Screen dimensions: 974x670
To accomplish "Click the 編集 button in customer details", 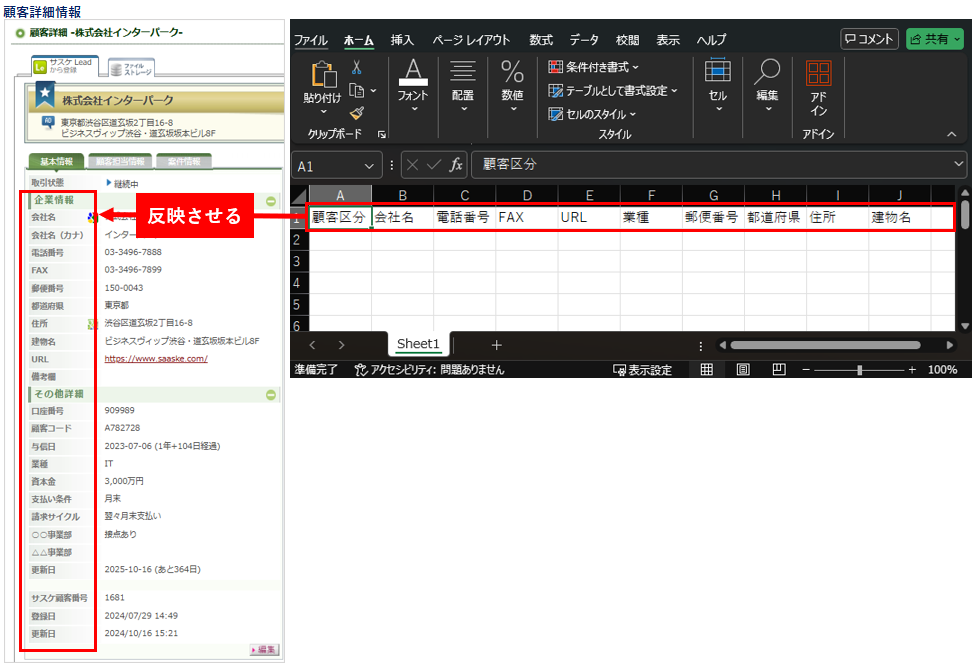I will point(265,650).
